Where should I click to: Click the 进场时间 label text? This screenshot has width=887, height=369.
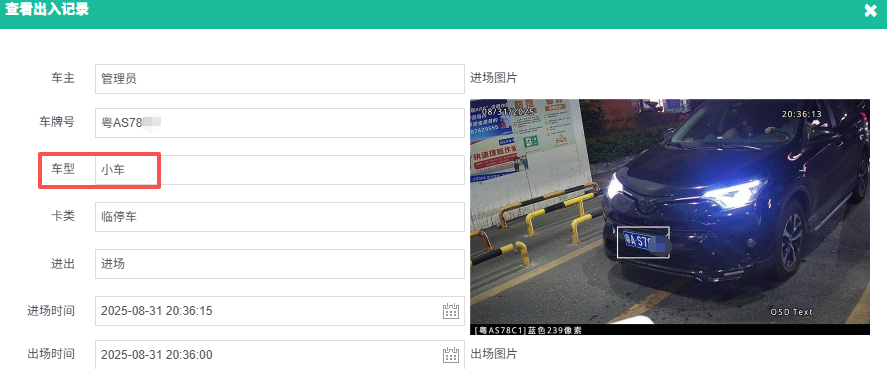(51, 310)
